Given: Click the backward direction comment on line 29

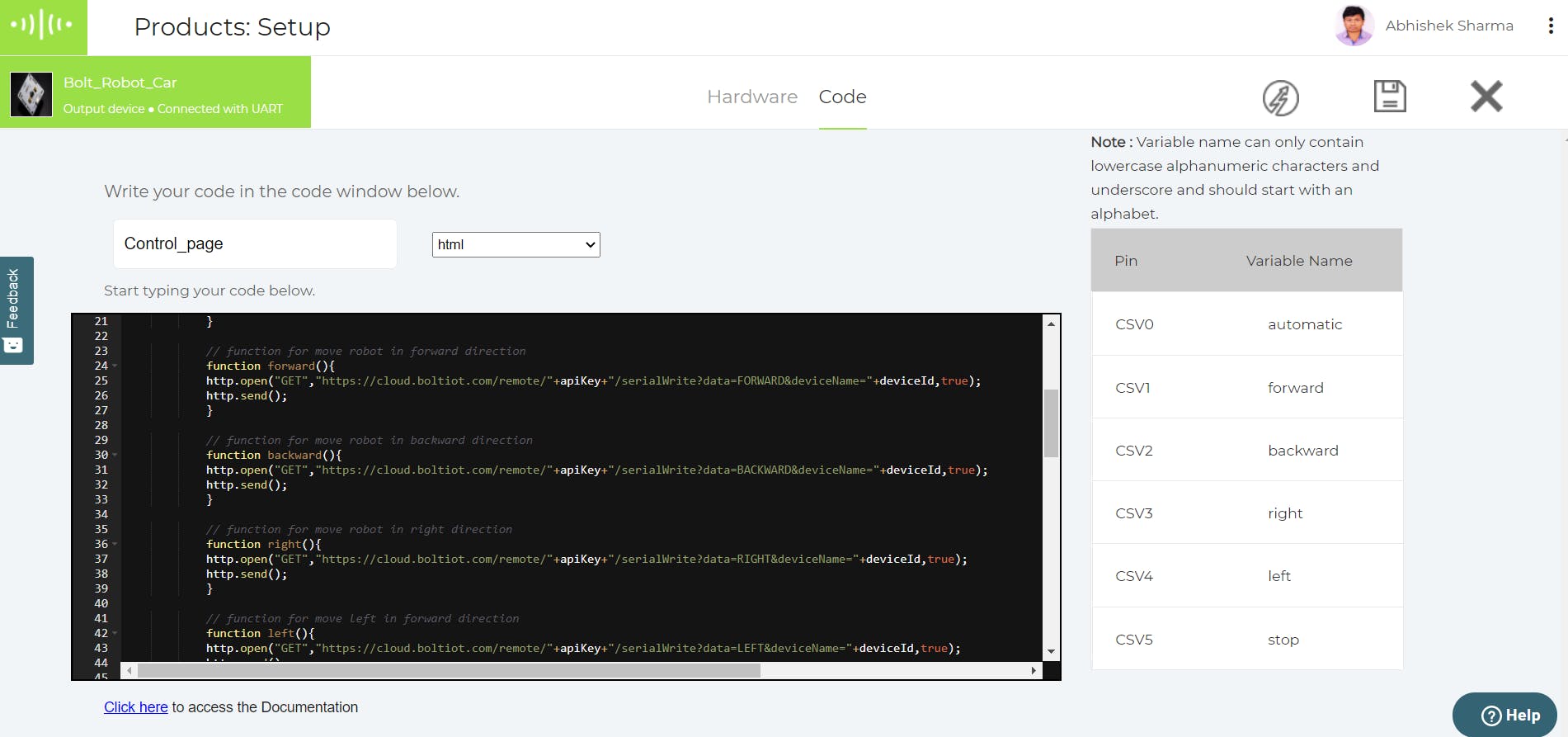Looking at the screenshot, I should (x=369, y=440).
